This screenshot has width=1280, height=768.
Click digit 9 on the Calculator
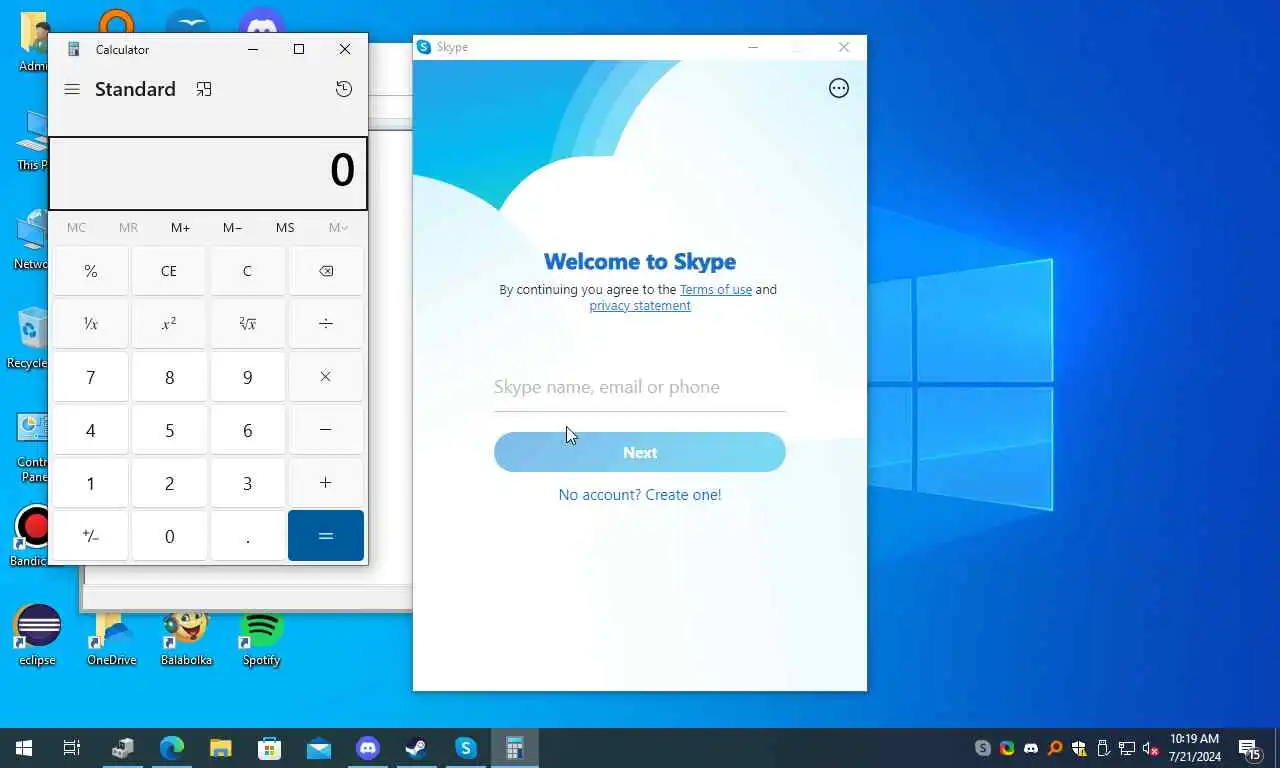248,377
